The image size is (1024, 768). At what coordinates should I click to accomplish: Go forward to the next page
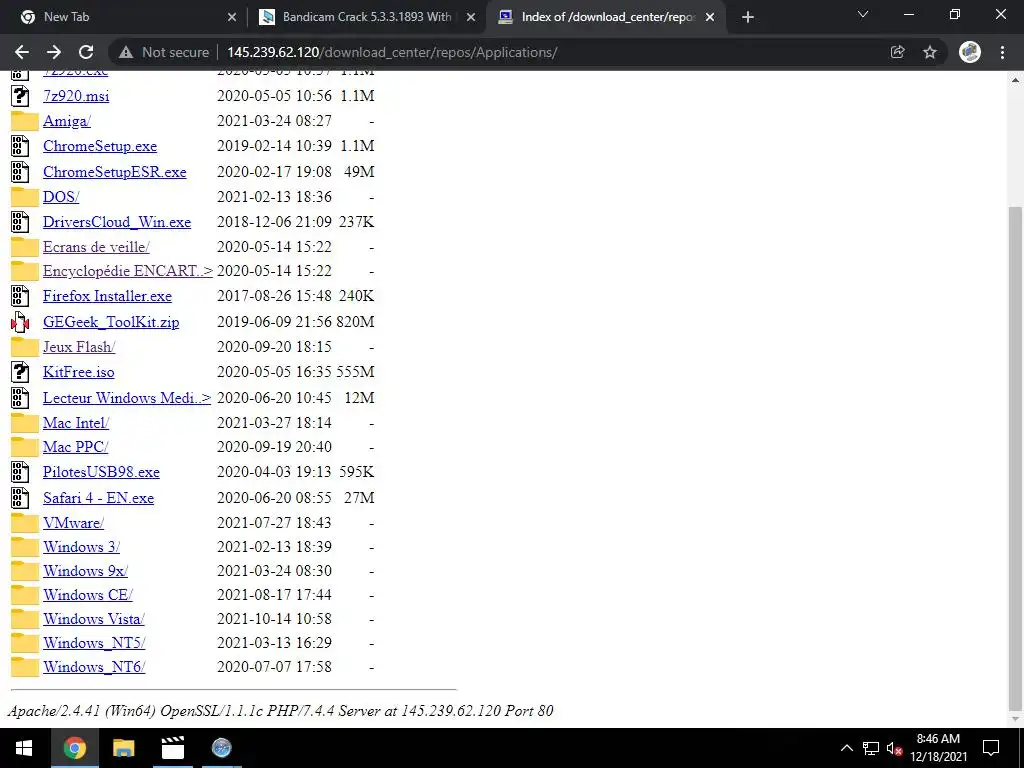click(x=54, y=52)
